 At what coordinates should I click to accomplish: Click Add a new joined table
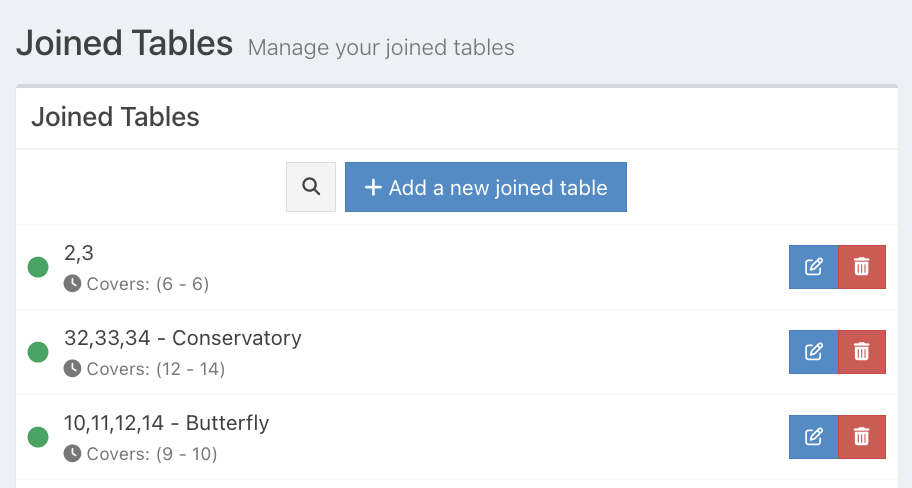tap(485, 187)
